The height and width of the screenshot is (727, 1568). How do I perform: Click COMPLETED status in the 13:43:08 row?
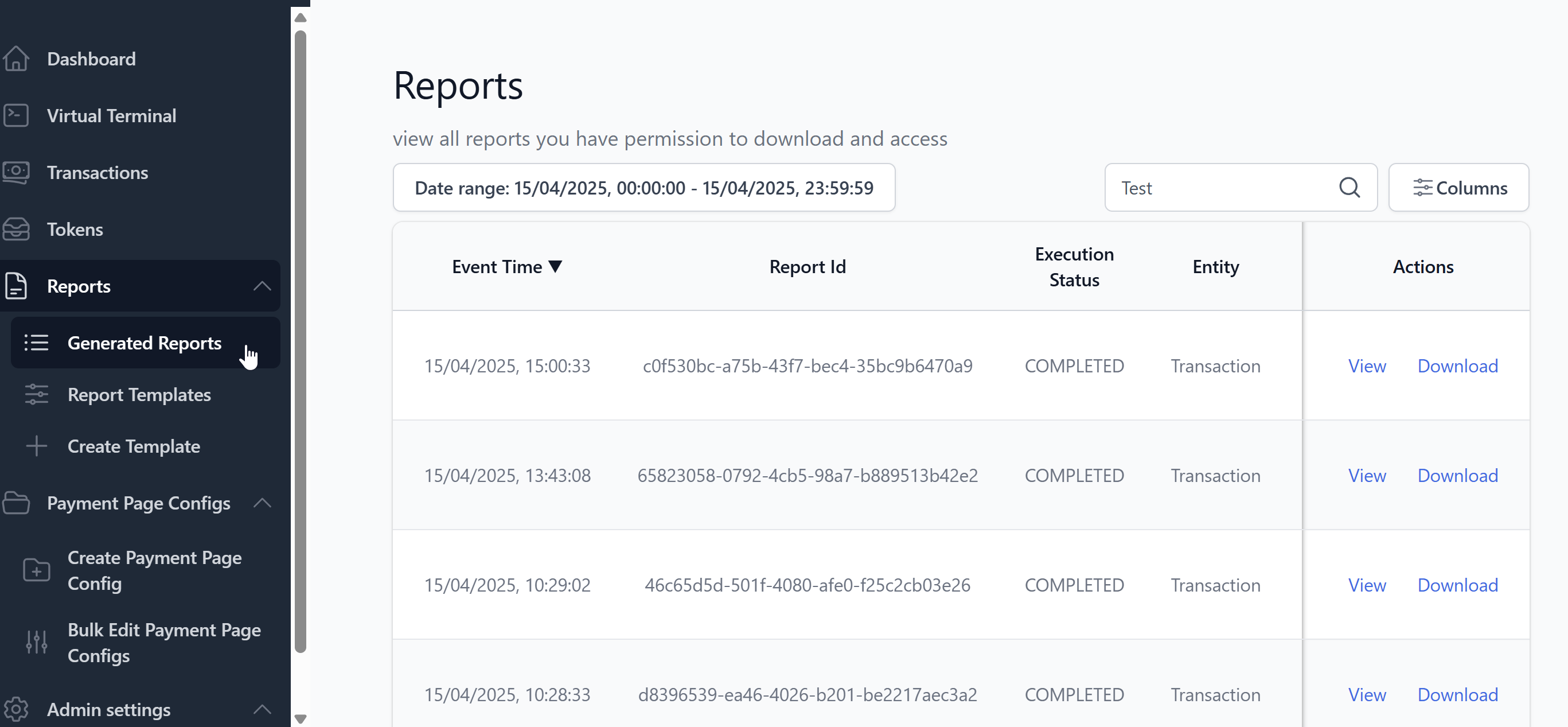[1074, 476]
